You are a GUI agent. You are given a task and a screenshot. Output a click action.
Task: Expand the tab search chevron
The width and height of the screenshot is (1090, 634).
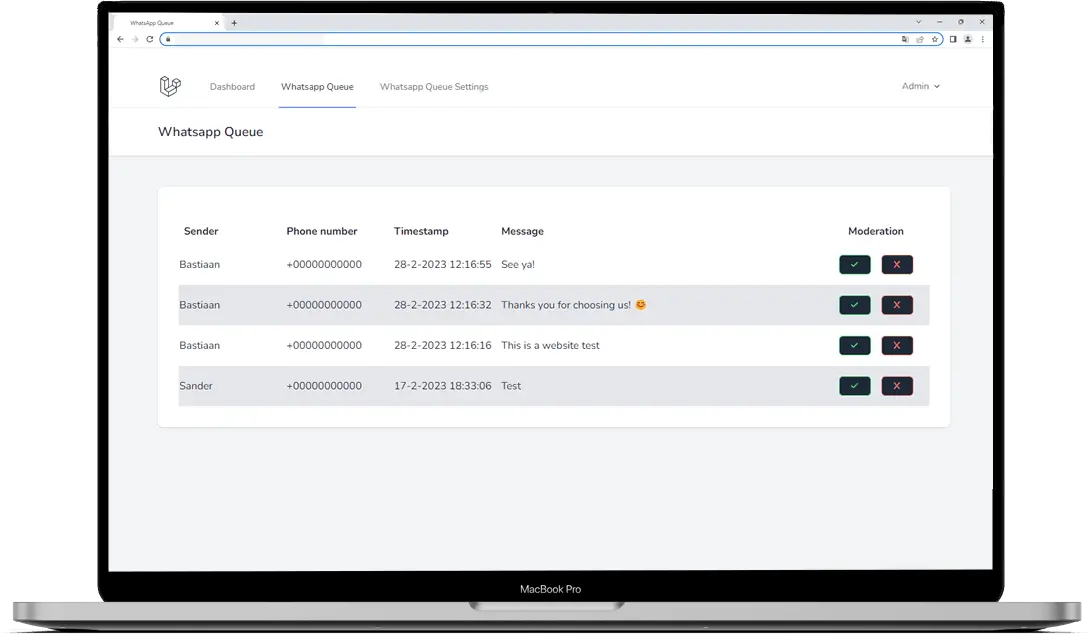(919, 22)
